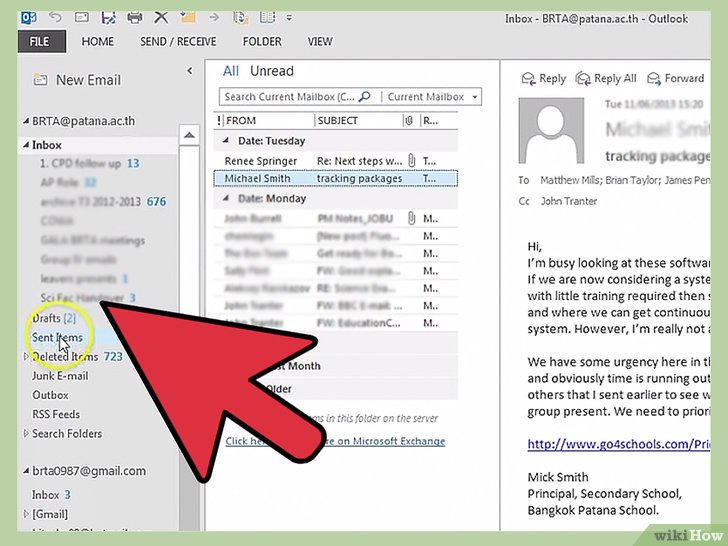Open the Current Mailbox scope dropdown
The image size is (728, 546).
431,97
